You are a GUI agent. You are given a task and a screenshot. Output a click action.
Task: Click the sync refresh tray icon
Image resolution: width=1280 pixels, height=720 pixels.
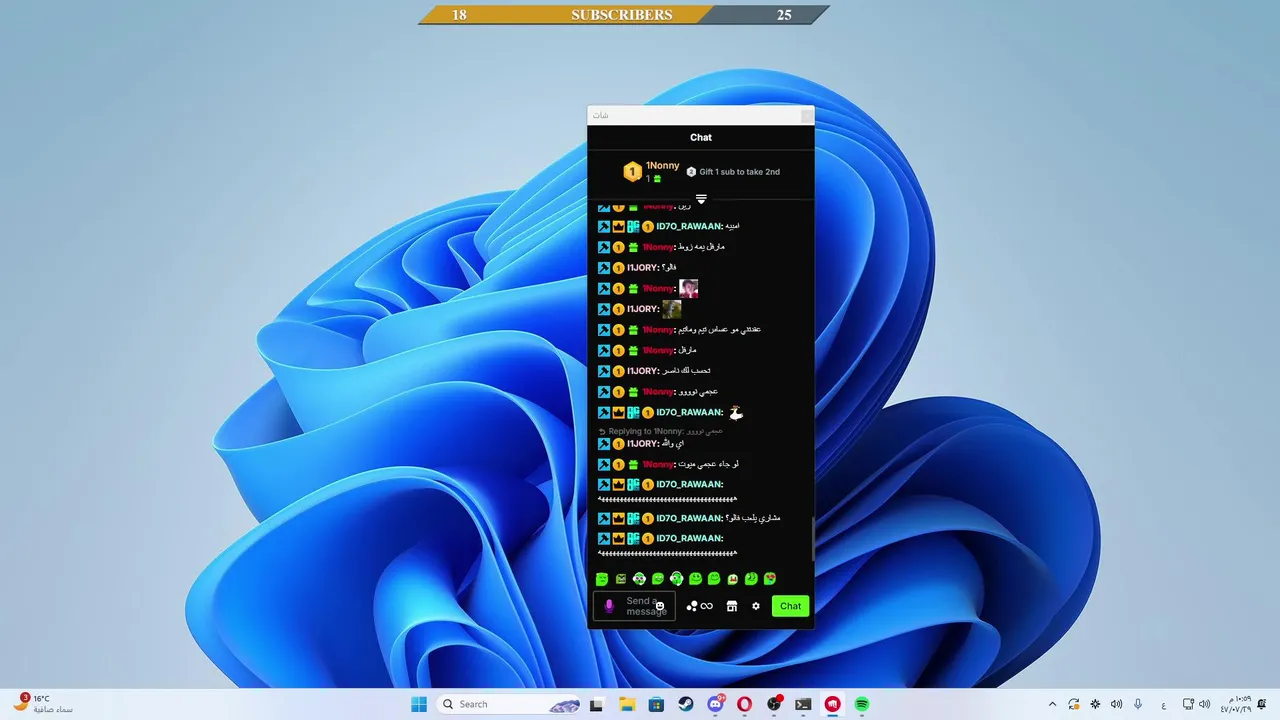click(1074, 704)
